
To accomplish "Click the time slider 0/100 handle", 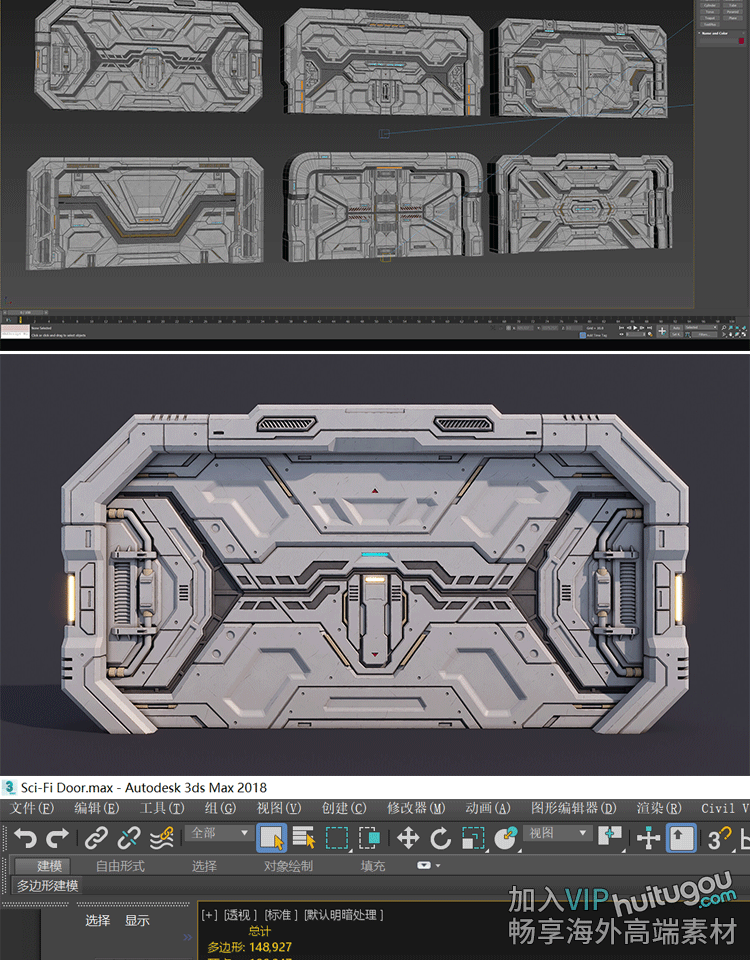I will coord(28,312).
